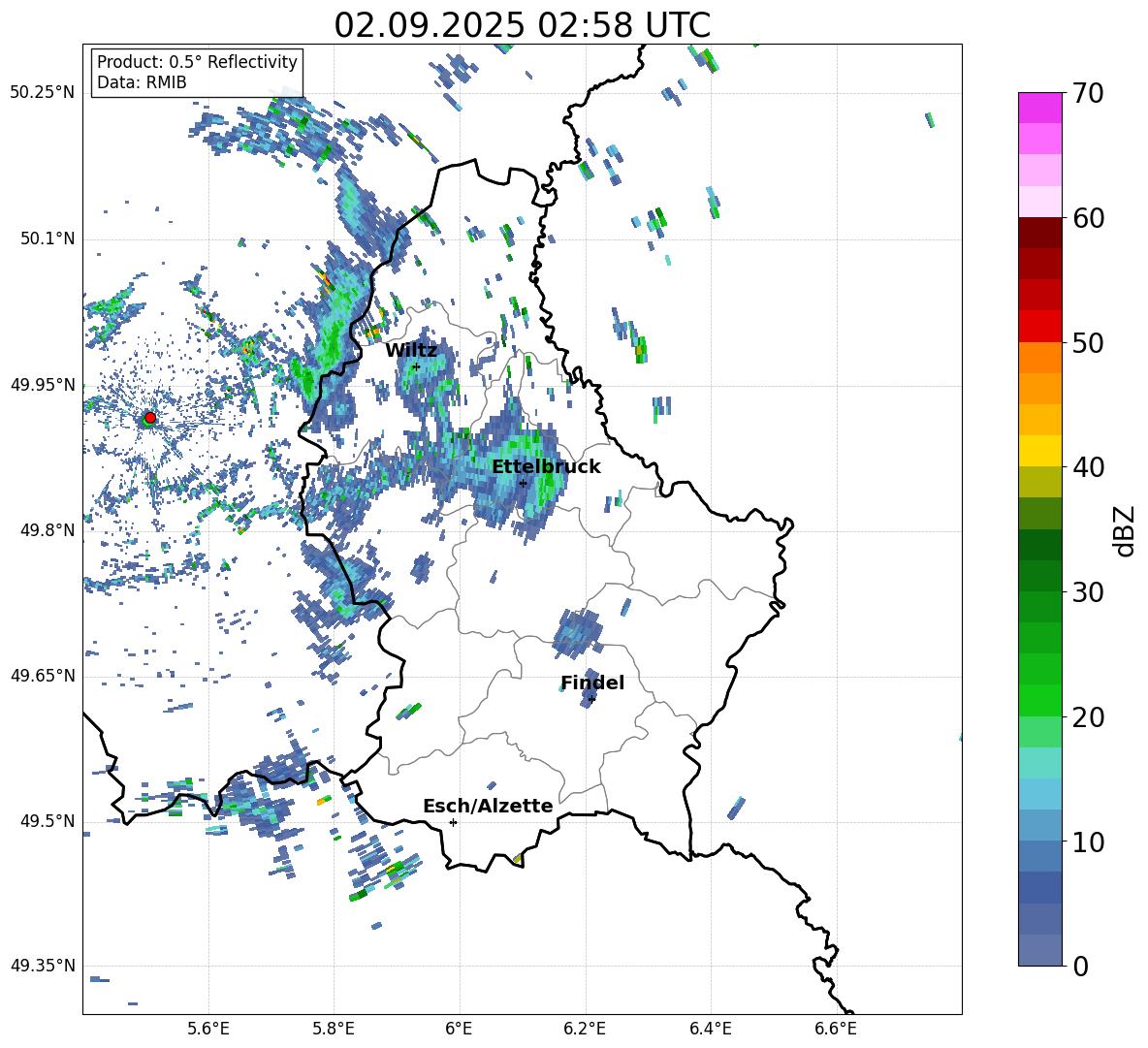Click the Ettelbruck location cross marker

(523, 483)
